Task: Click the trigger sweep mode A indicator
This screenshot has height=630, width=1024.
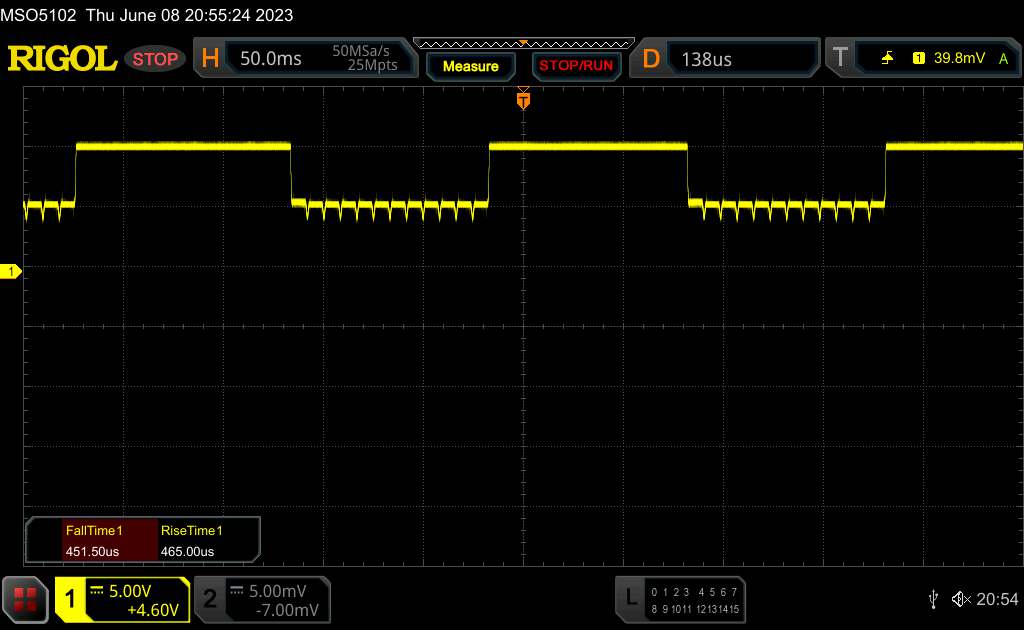Action: point(1003,59)
